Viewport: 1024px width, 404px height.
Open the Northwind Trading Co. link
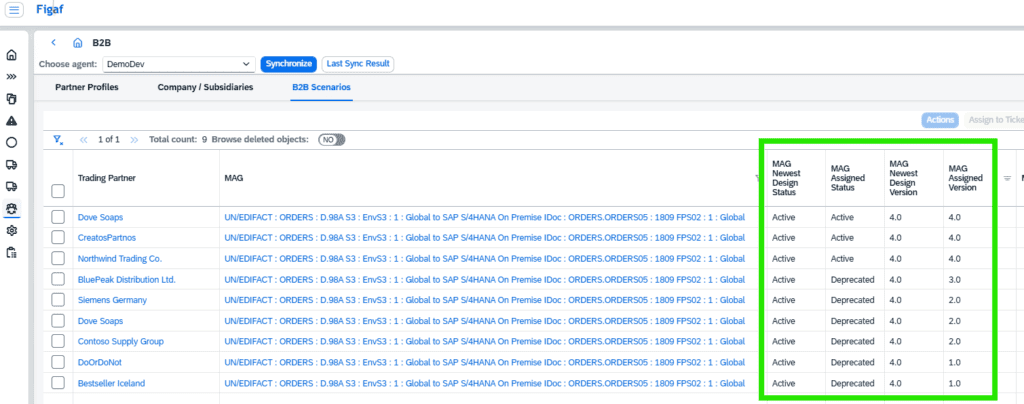[120, 258]
